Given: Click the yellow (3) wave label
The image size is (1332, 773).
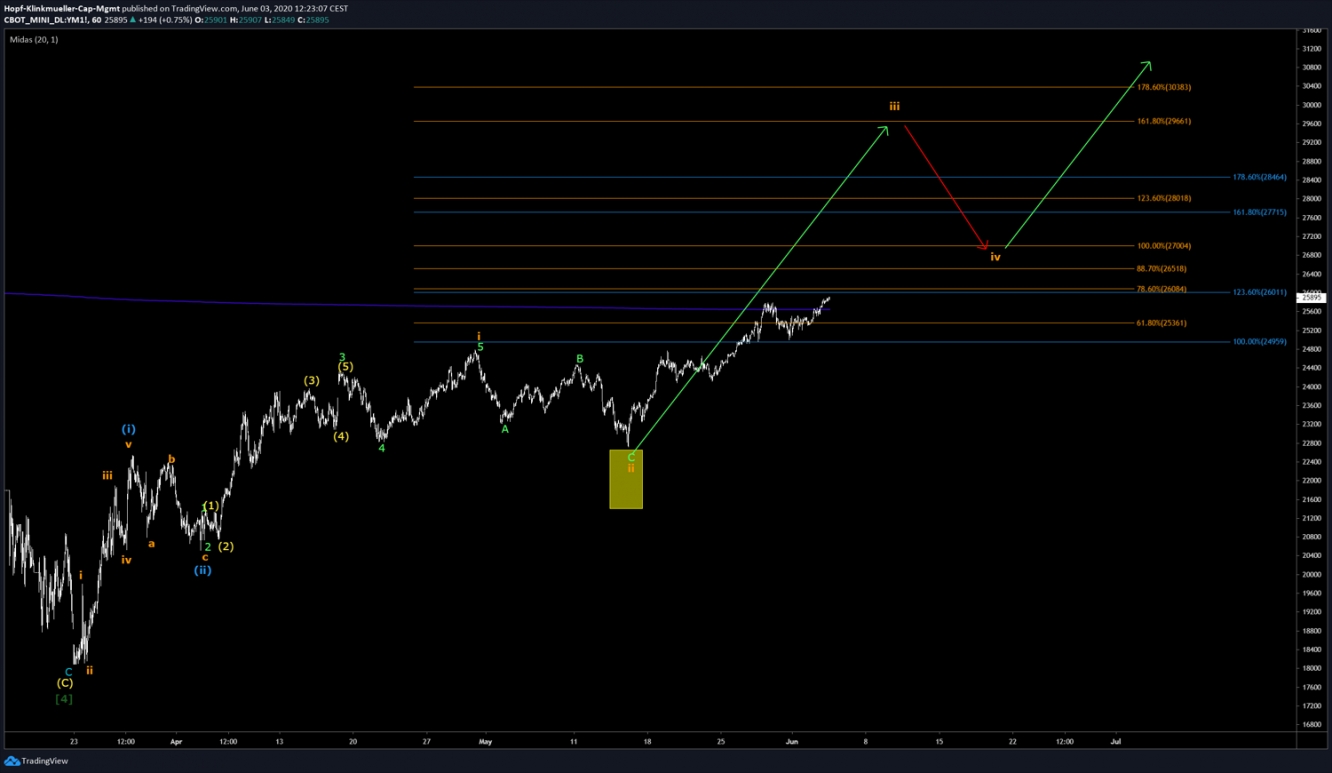Looking at the screenshot, I should tap(312, 380).
